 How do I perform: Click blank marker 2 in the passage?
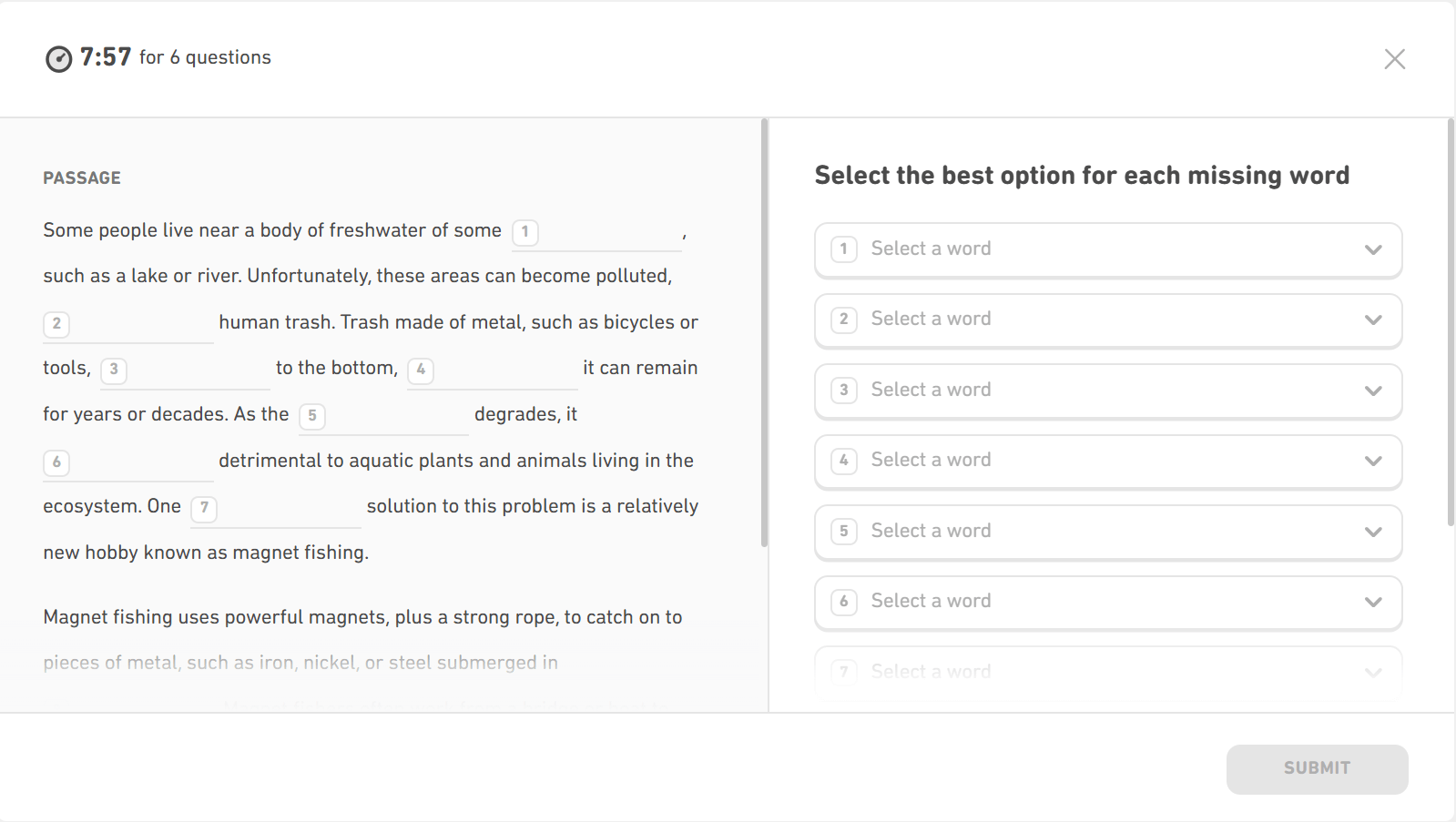point(56,324)
